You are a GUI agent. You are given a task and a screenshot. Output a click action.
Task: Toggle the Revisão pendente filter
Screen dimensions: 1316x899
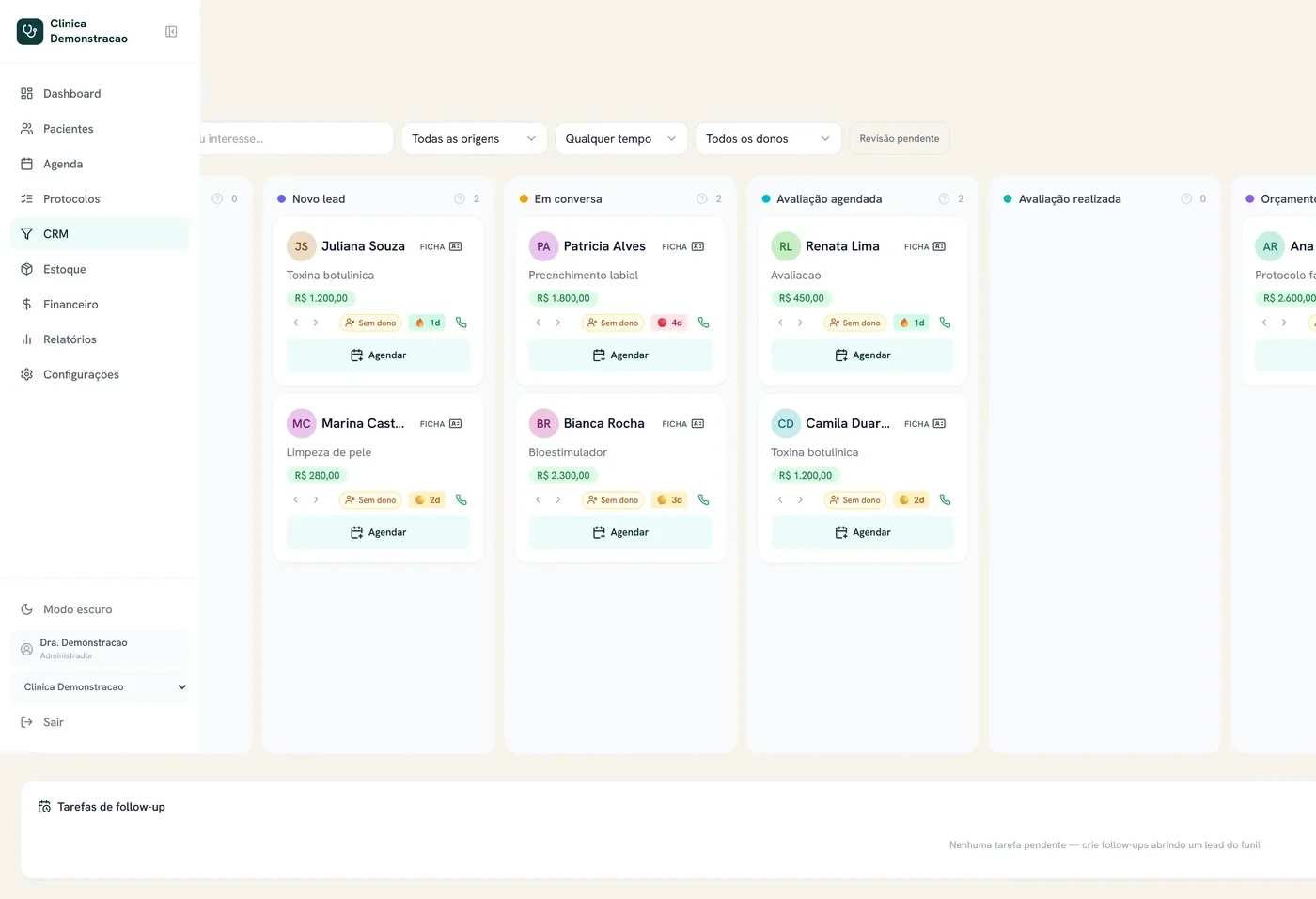coord(900,139)
